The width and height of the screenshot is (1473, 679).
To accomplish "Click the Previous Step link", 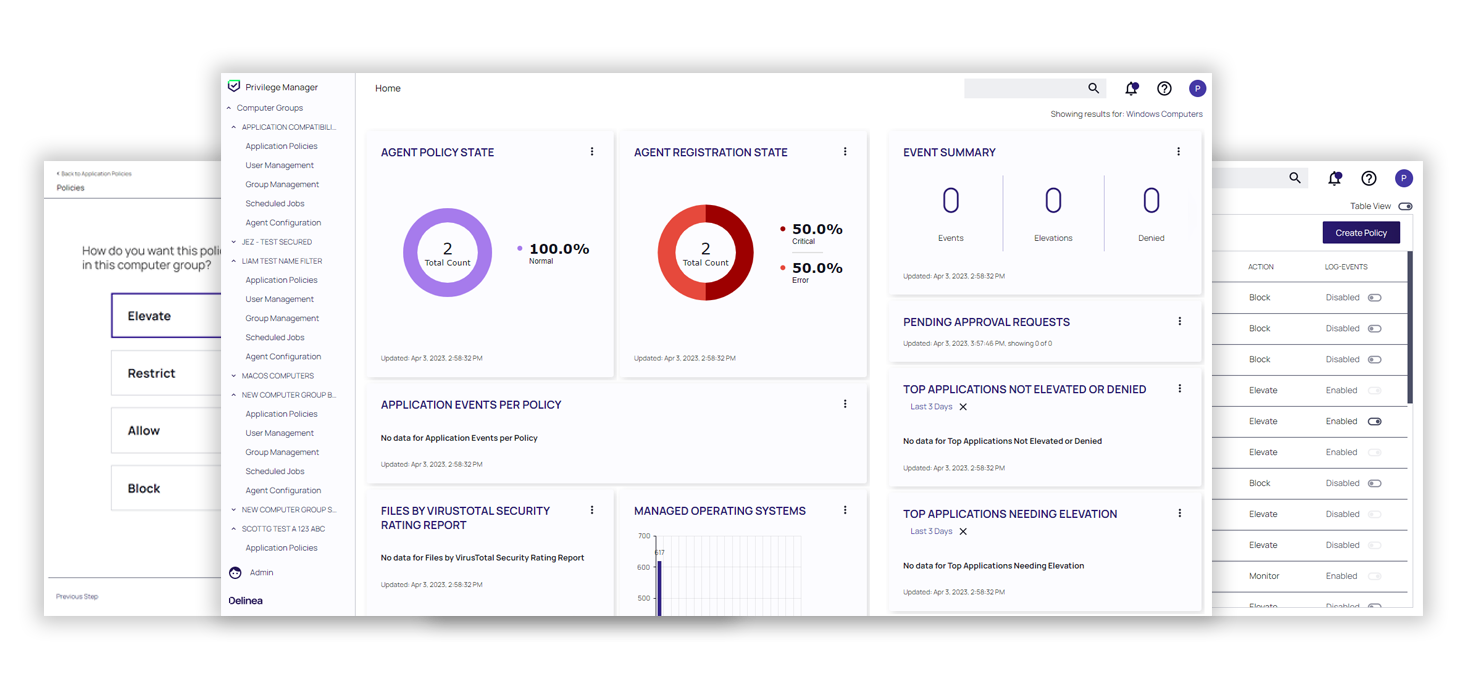I will pos(76,596).
